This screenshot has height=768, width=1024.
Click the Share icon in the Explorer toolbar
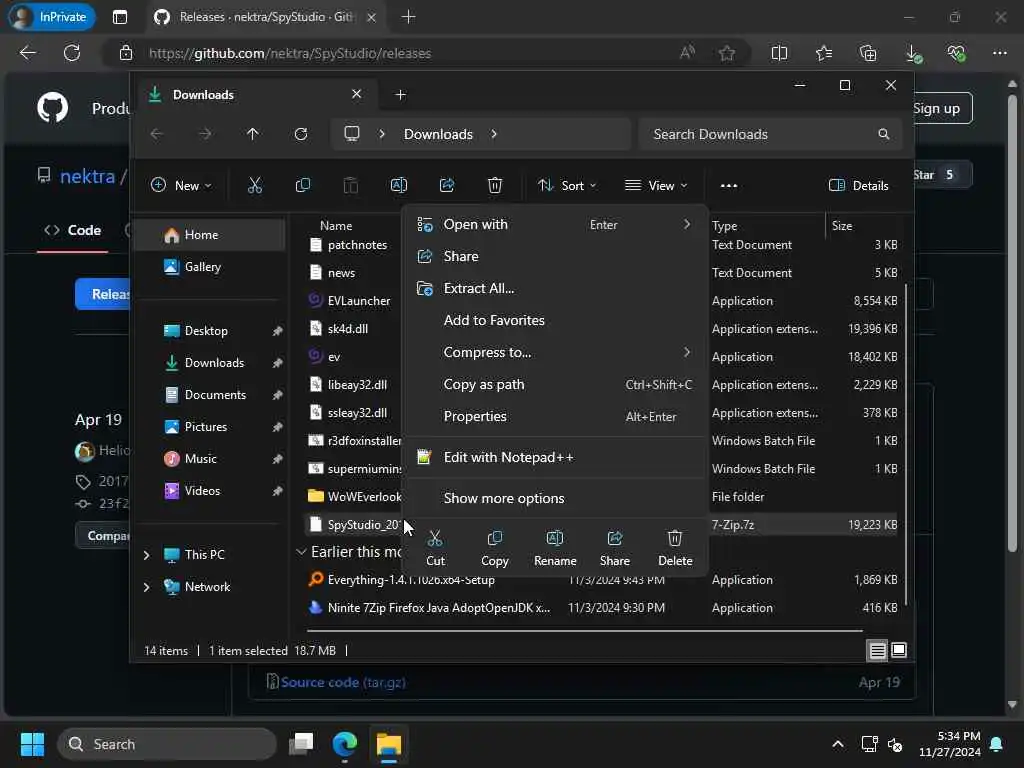pyautogui.click(x=447, y=185)
